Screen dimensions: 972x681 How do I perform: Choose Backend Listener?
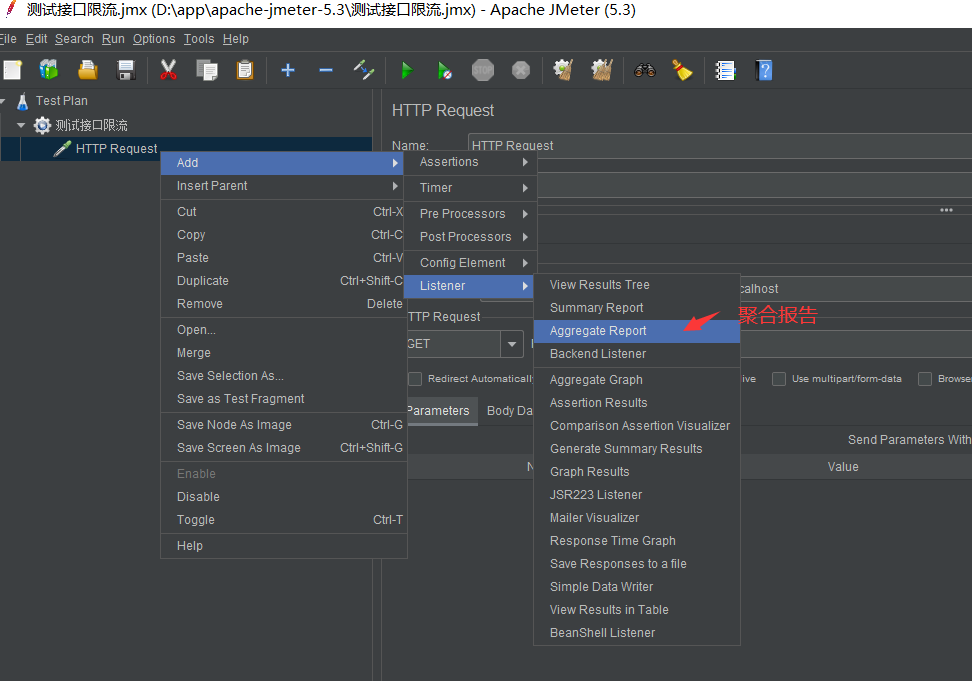(x=637, y=354)
